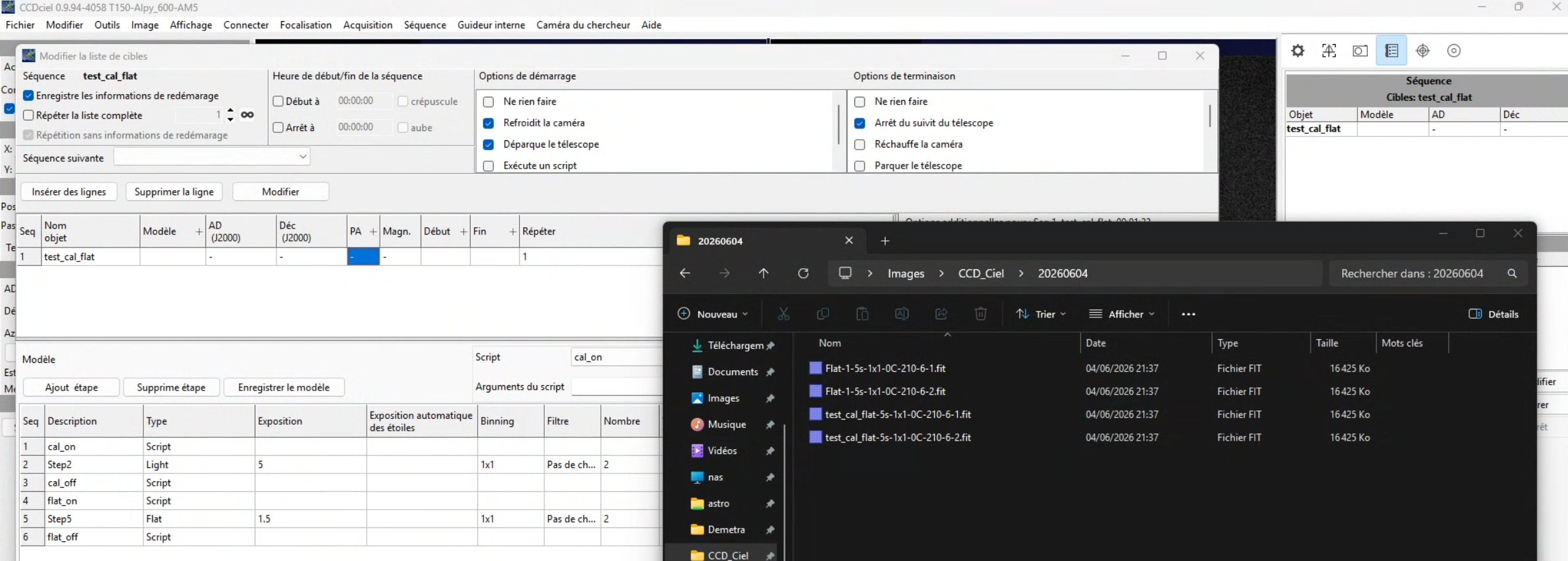
Task: Open the Séquence suivante dropdown
Action: (211, 157)
